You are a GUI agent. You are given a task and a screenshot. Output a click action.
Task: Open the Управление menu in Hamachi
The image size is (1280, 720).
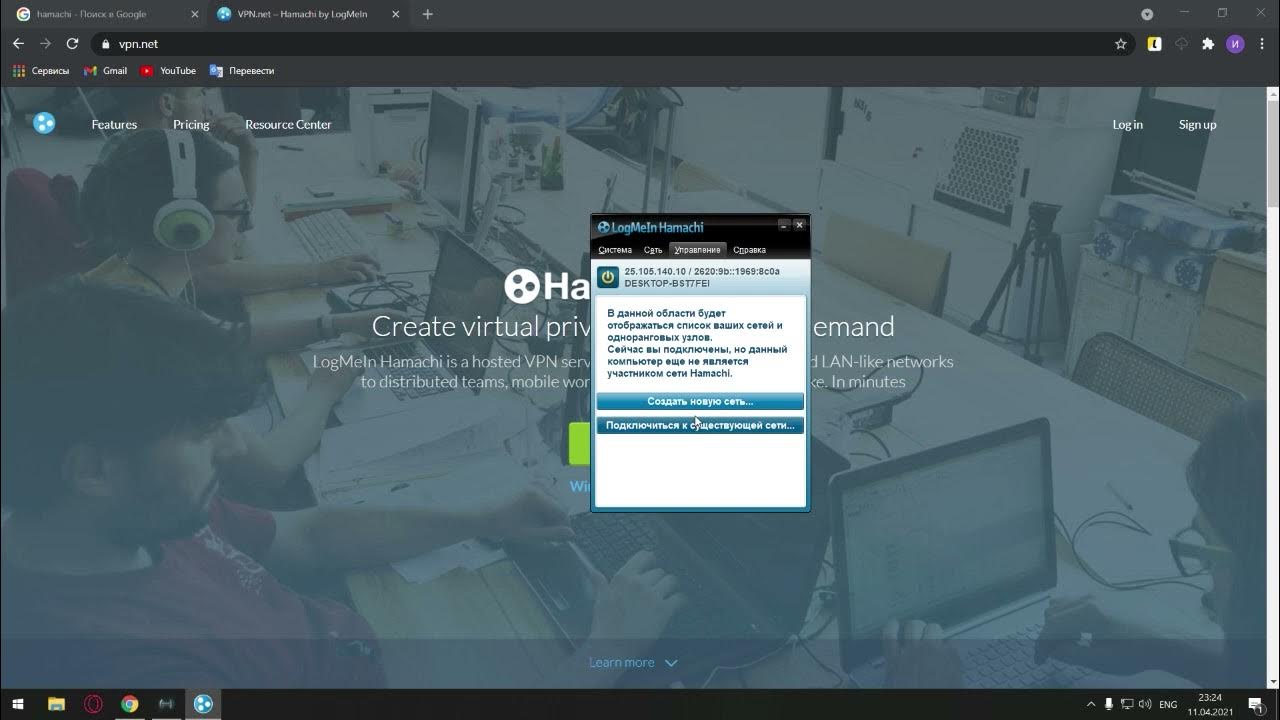pyautogui.click(x=697, y=250)
